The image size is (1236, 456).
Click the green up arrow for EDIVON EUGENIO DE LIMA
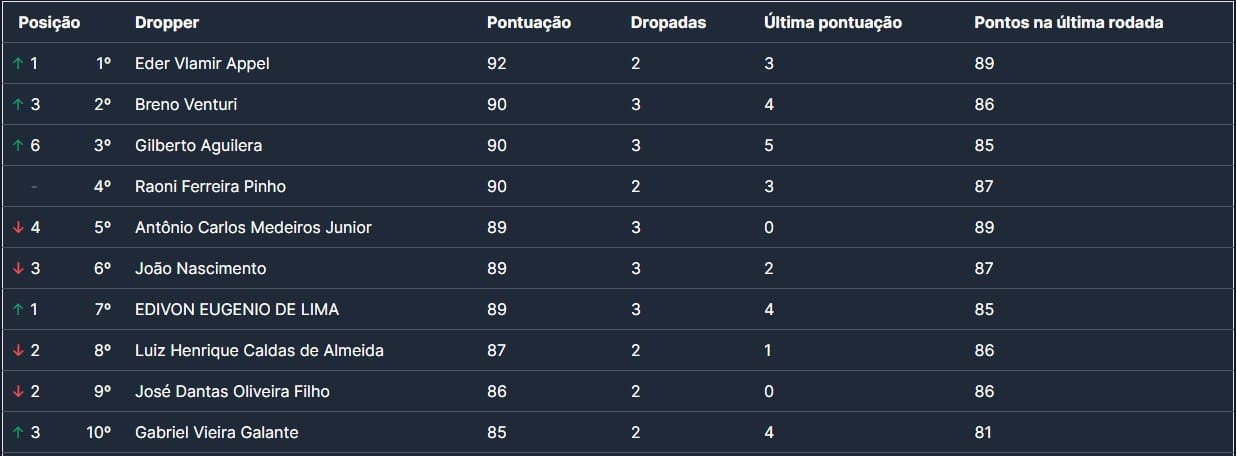(17, 310)
